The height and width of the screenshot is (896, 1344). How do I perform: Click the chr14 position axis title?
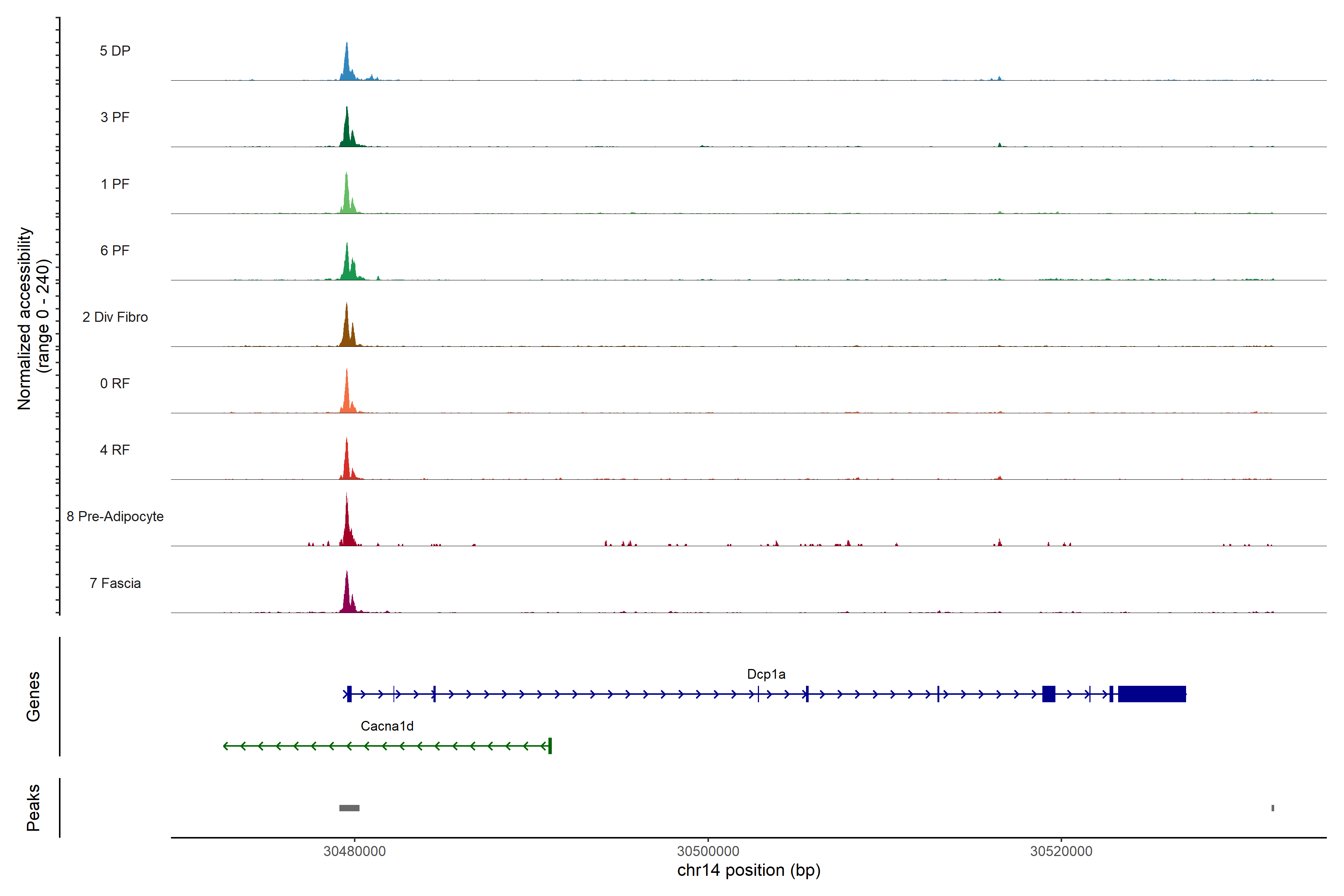(x=749, y=870)
